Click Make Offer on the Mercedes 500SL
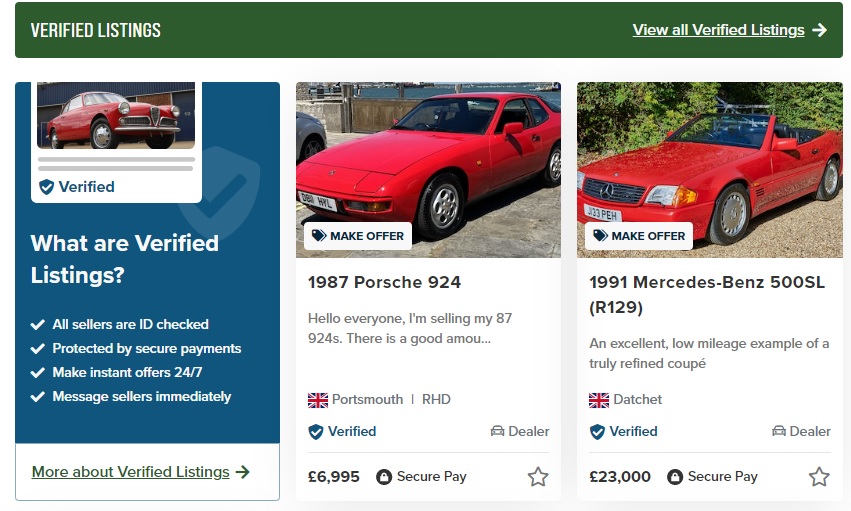Image resolution: width=851 pixels, height=511 pixels. point(639,236)
